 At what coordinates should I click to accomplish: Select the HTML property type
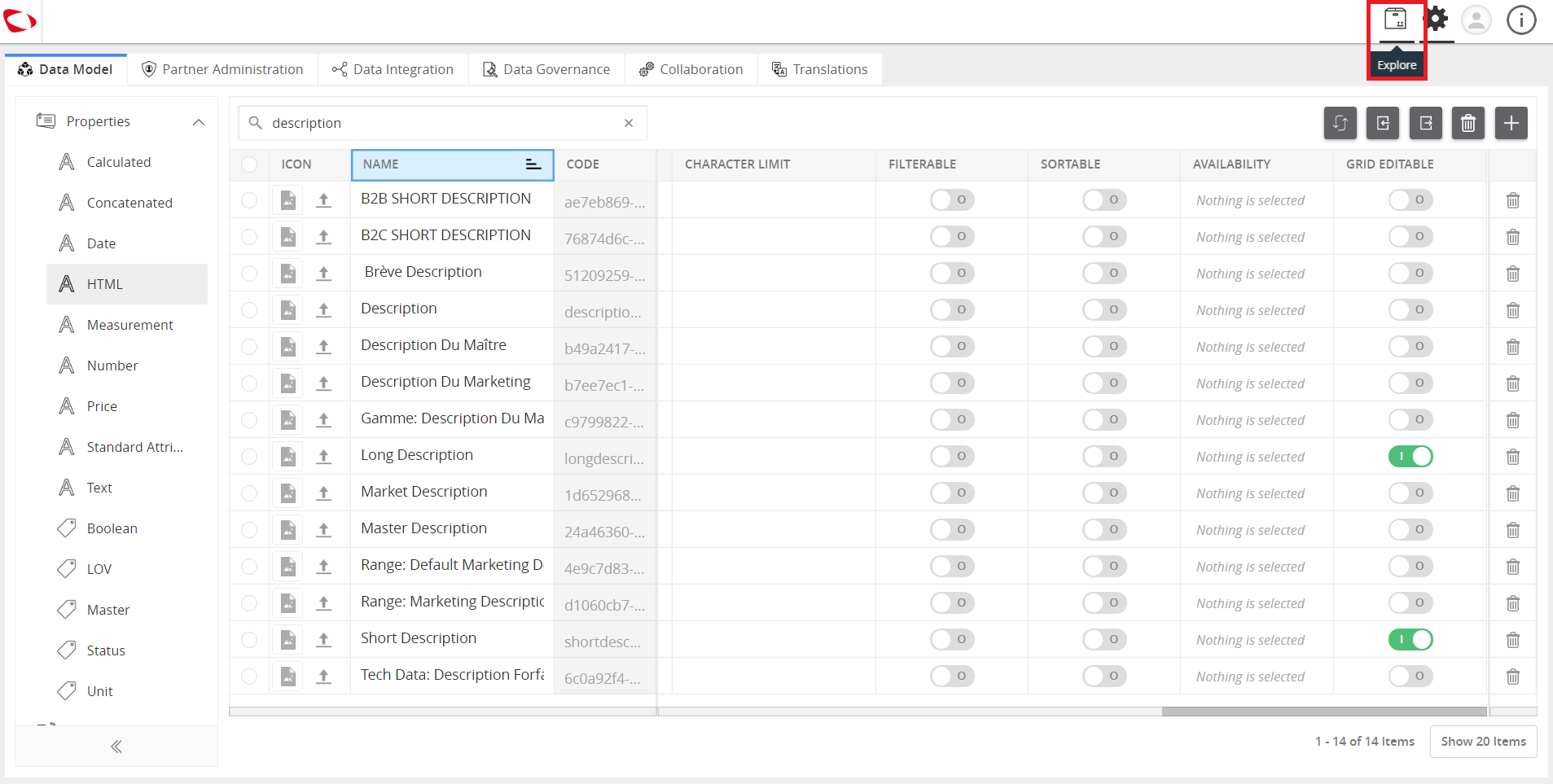click(x=127, y=284)
